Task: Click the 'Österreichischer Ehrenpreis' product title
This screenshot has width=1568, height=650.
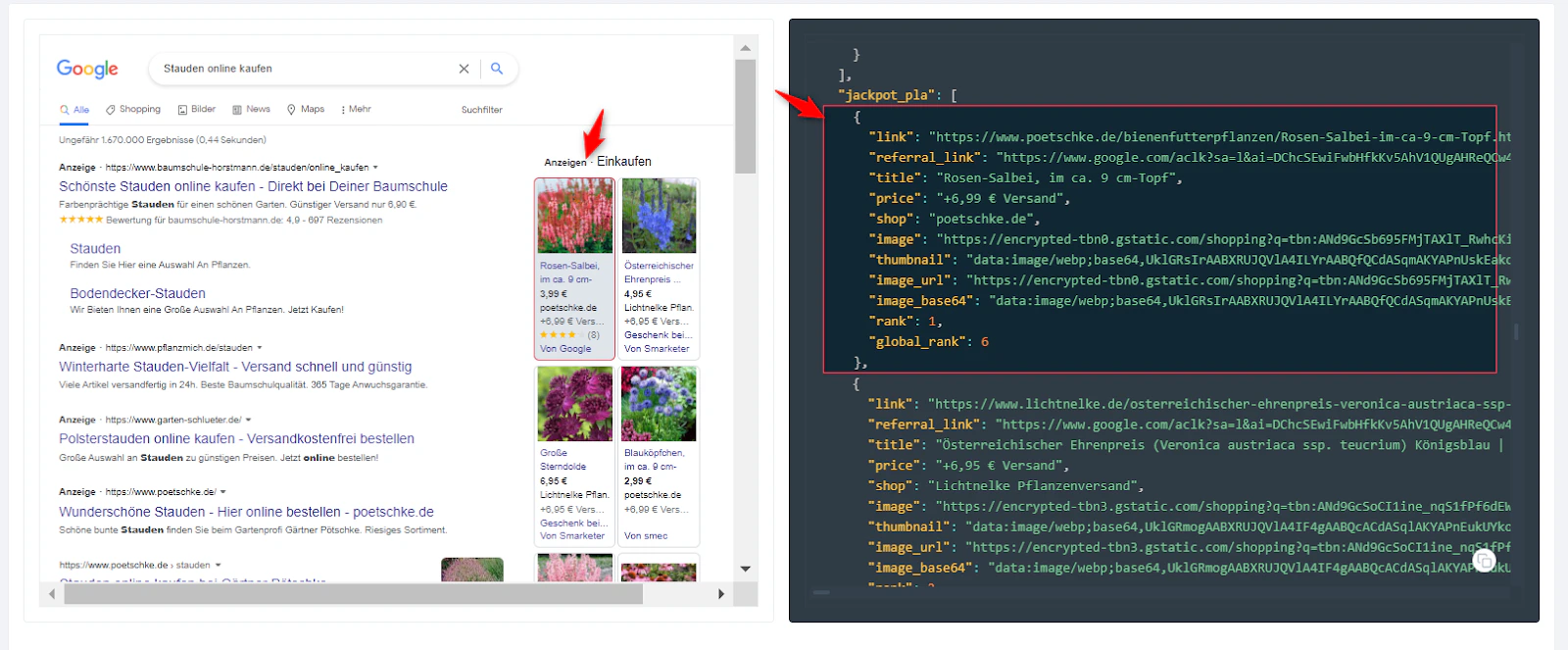Action: pyautogui.click(x=659, y=273)
